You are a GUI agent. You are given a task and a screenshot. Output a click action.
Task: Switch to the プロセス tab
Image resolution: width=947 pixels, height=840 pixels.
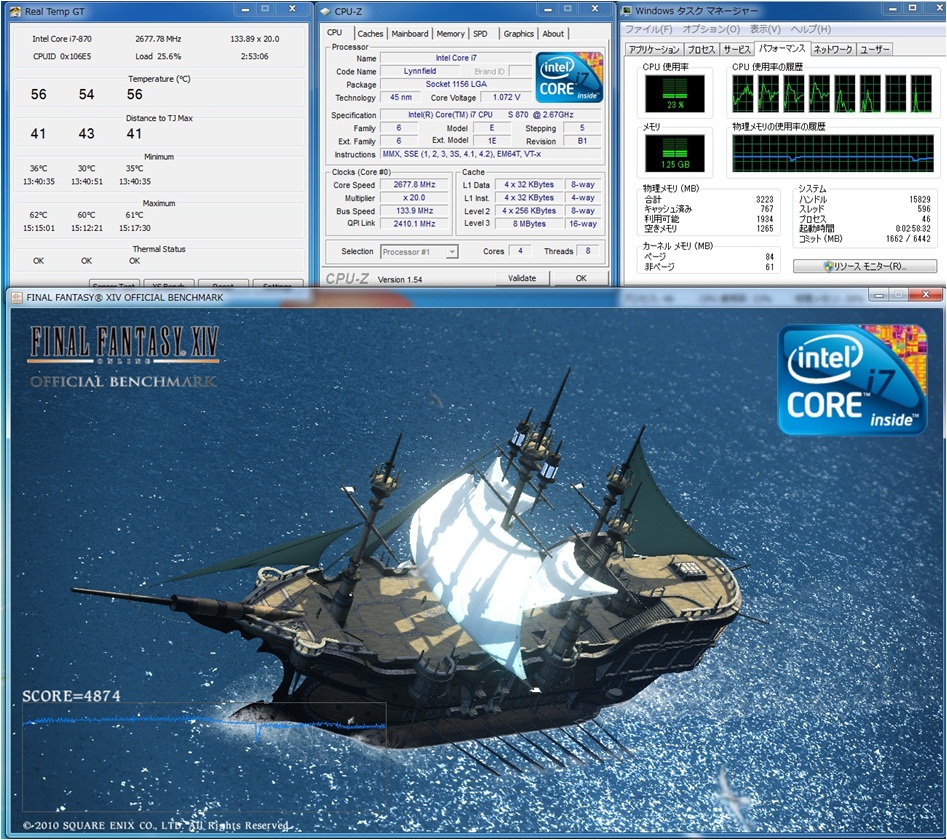pyautogui.click(x=701, y=50)
